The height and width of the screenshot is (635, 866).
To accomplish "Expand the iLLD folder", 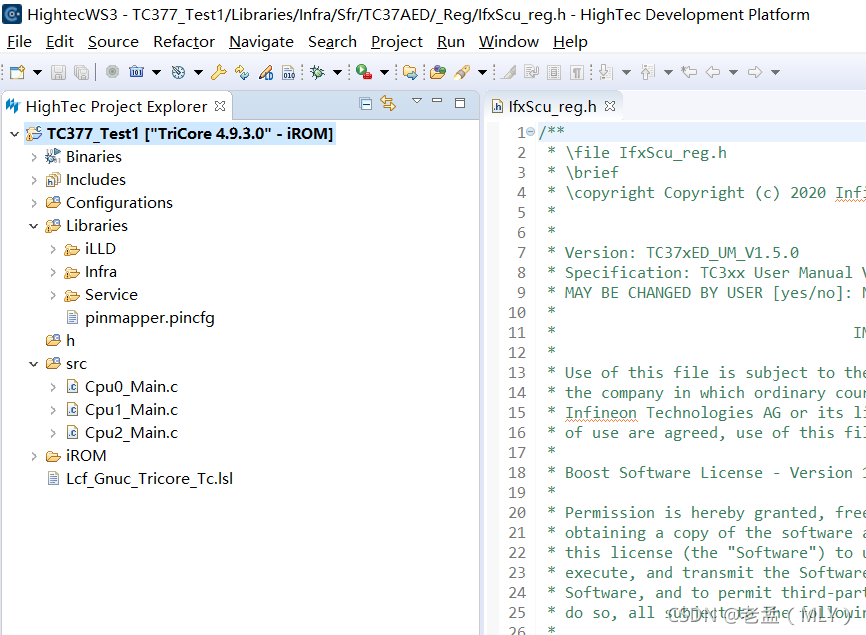I will point(53,249).
